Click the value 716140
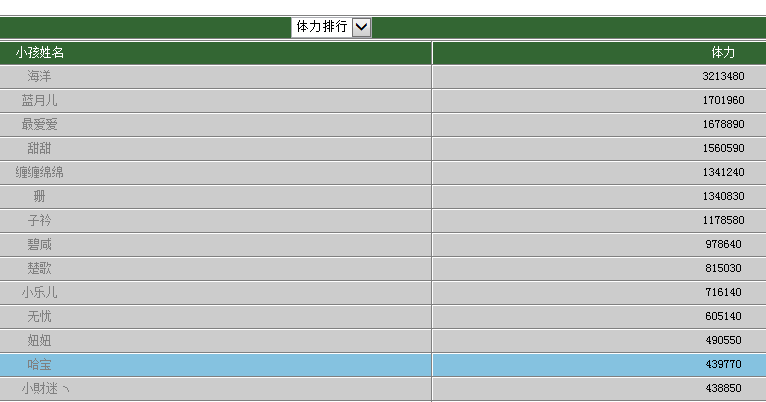The height and width of the screenshot is (402, 766). pos(723,292)
